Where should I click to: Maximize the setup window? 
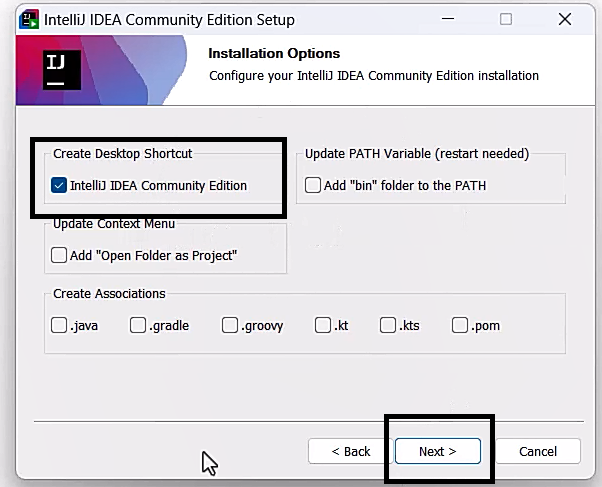pos(506,19)
